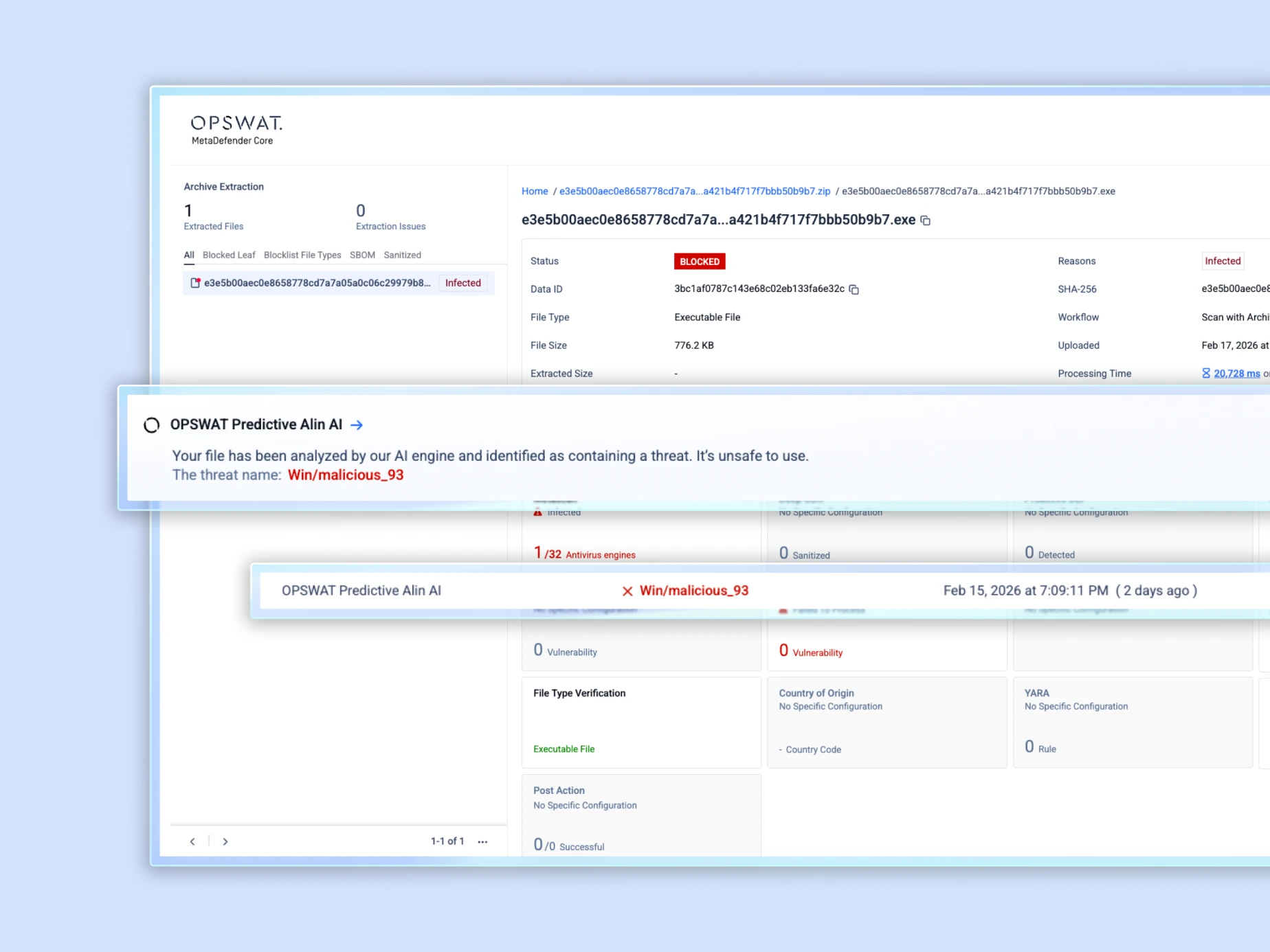This screenshot has height=952, width=1270.
Task: Click the red 0 Vulnerability count
Action: point(811,650)
